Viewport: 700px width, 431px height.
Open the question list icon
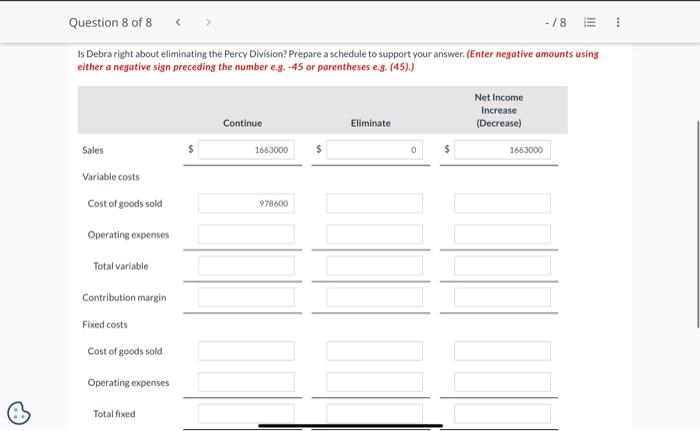590,22
